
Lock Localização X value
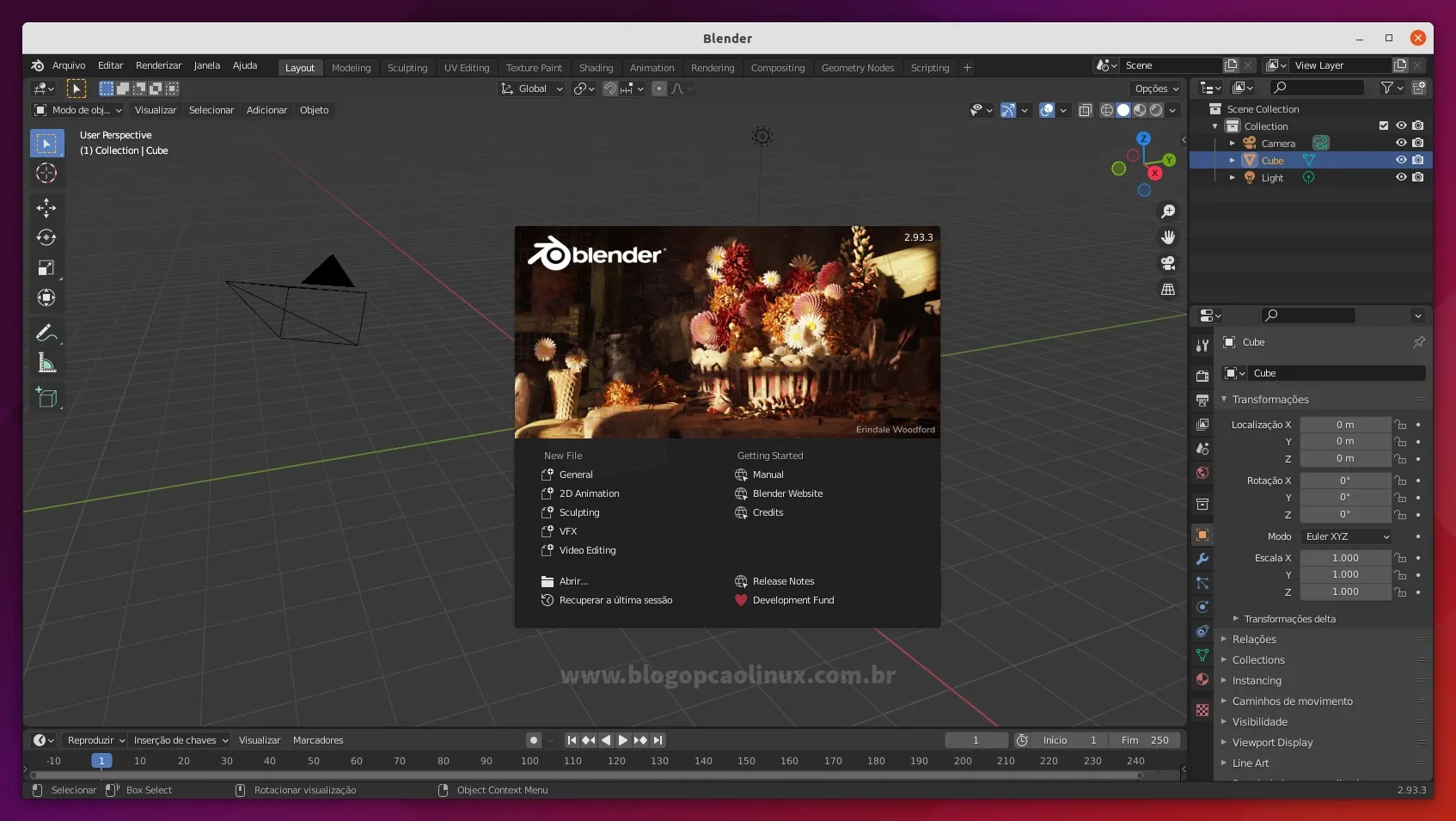(1401, 425)
